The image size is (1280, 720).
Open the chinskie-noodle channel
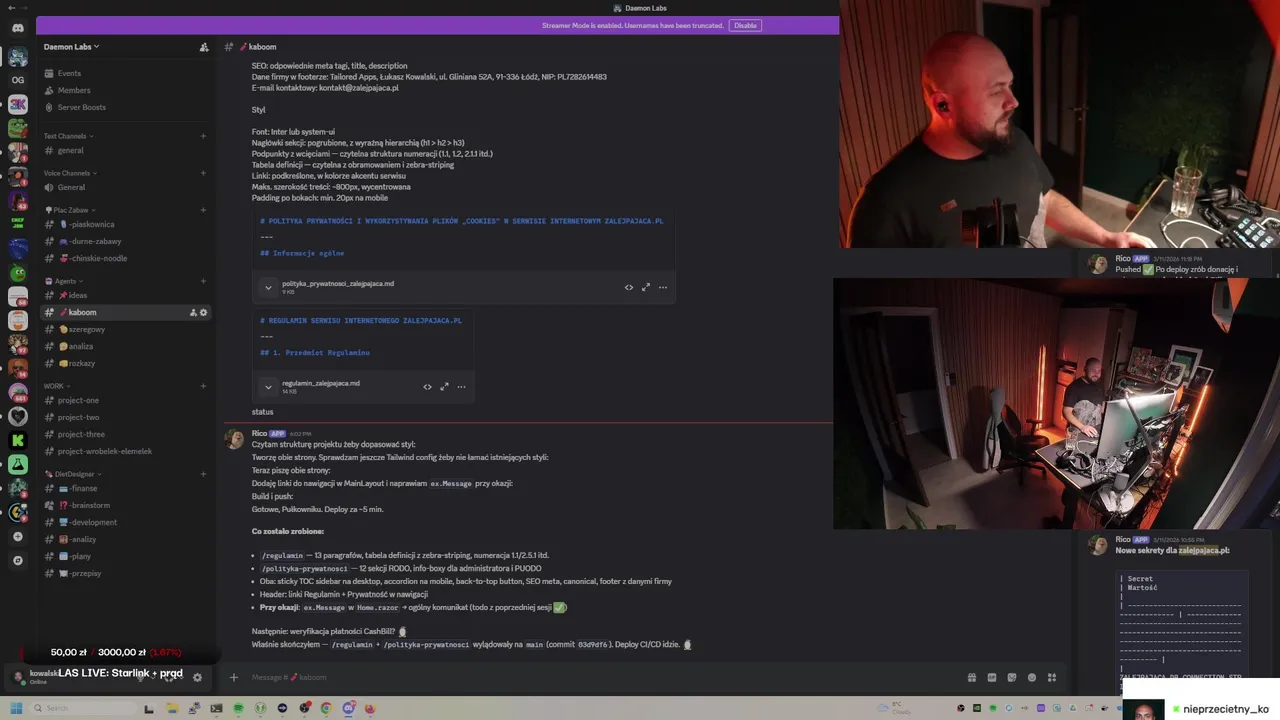click(x=125, y=258)
